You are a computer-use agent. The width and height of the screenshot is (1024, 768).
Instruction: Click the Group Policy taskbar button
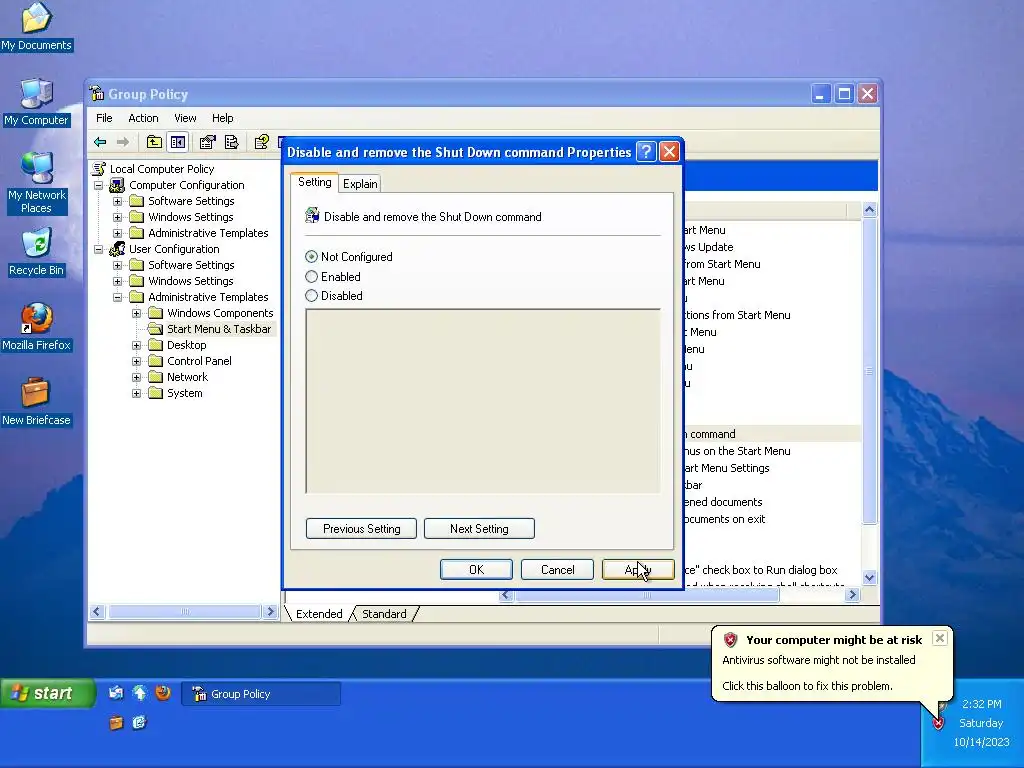[261, 694]
